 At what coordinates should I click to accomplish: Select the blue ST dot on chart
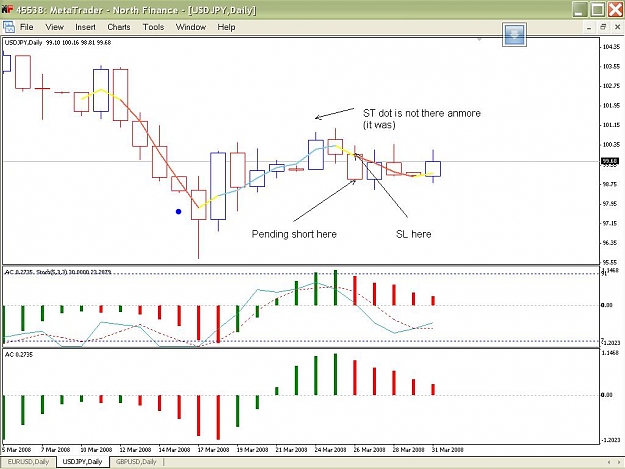pyautogui.click(x=179, y=212)
